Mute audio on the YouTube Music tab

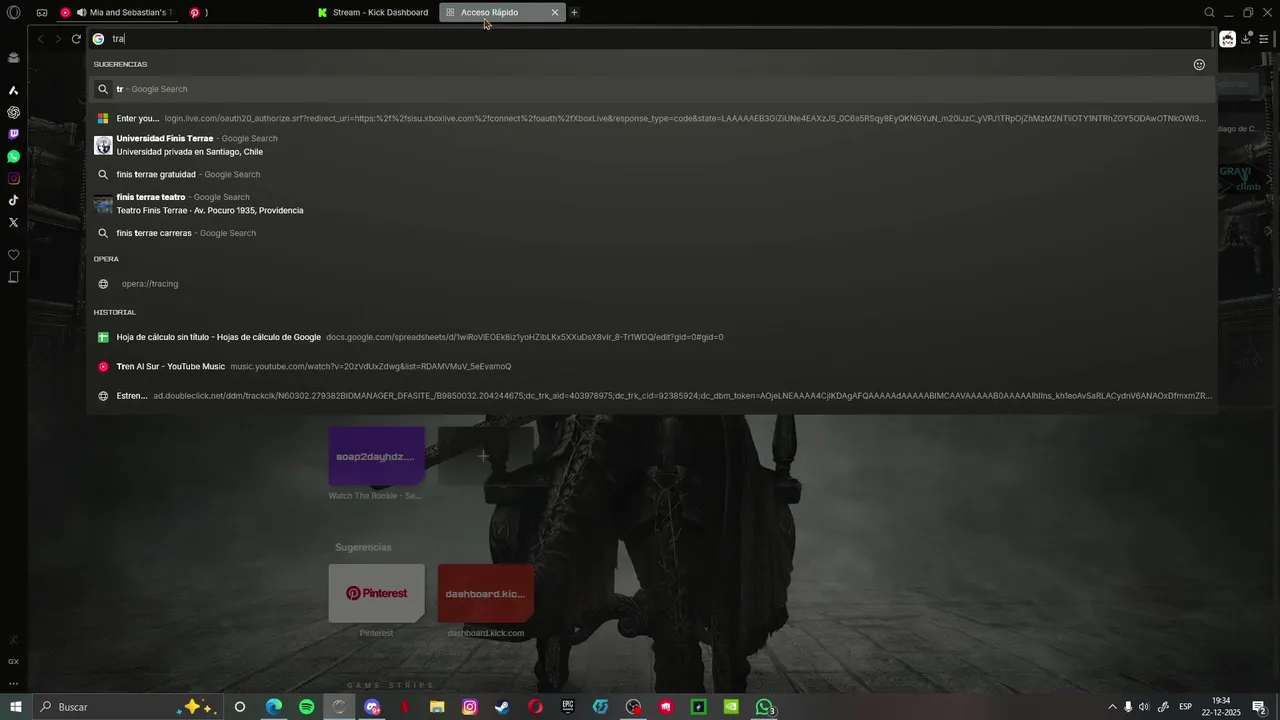[x=81, y=13]
